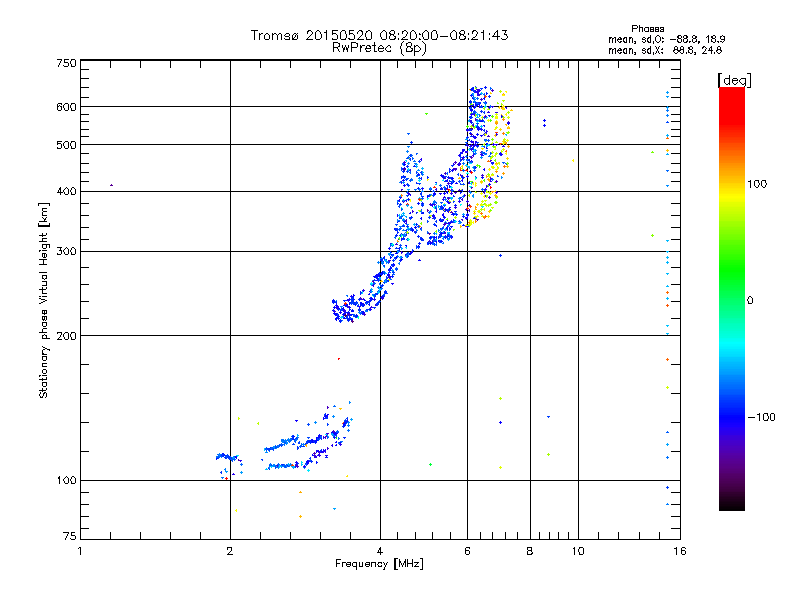Click the 200 km height tick label
Screen dimensions: 800x600
coord(66,336)
